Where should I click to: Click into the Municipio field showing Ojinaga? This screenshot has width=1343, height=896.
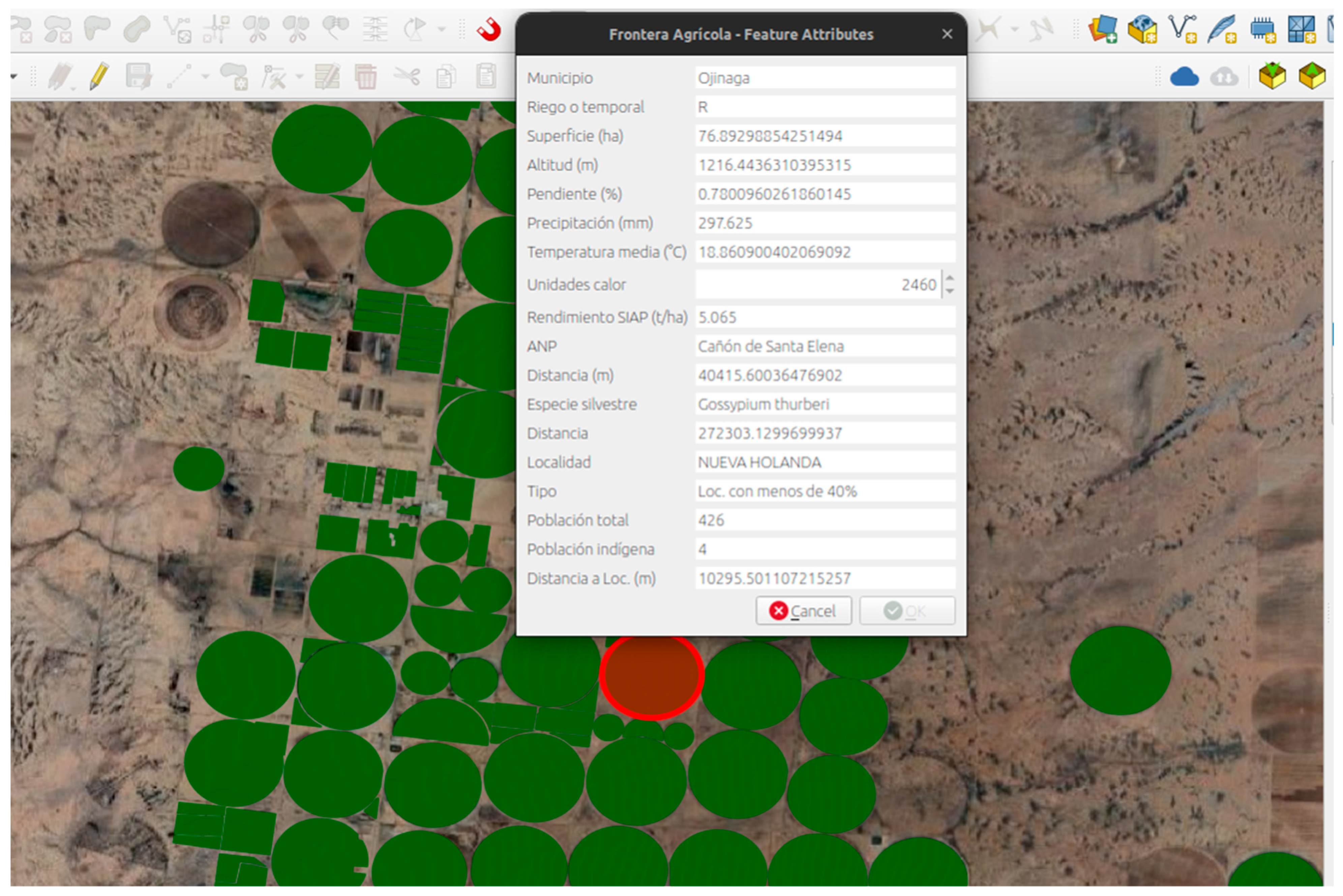[x=825, y=78]
